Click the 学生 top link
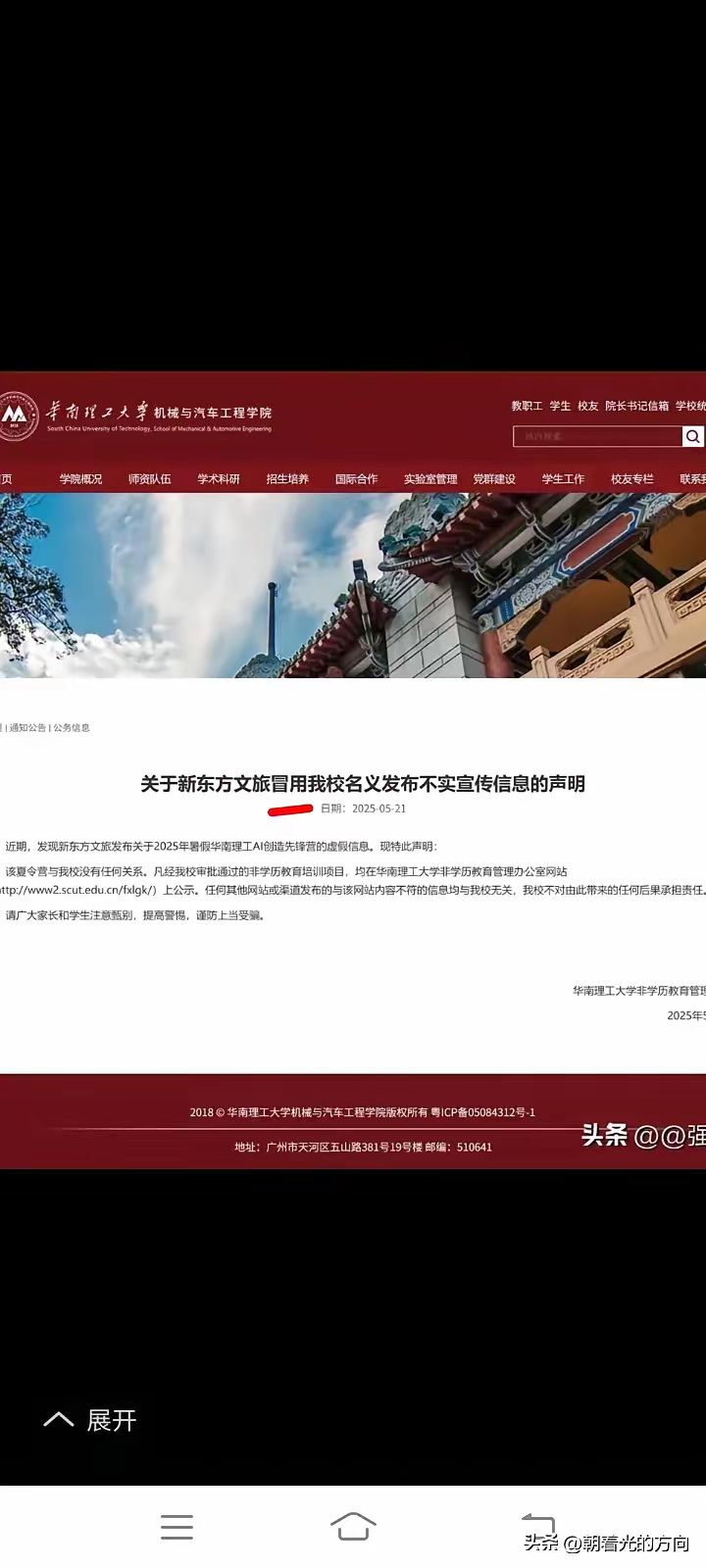The height and width of the screenshot is (1568, 706). click(560, 406)
